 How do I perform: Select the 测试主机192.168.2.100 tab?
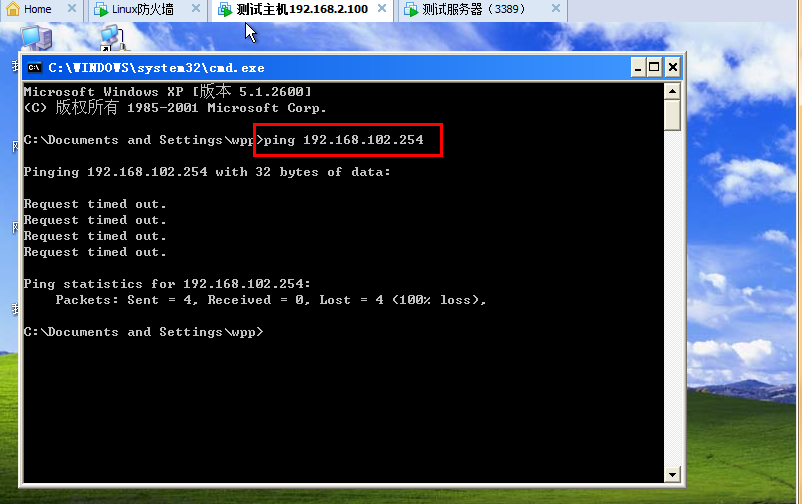[x=302, y=9]
